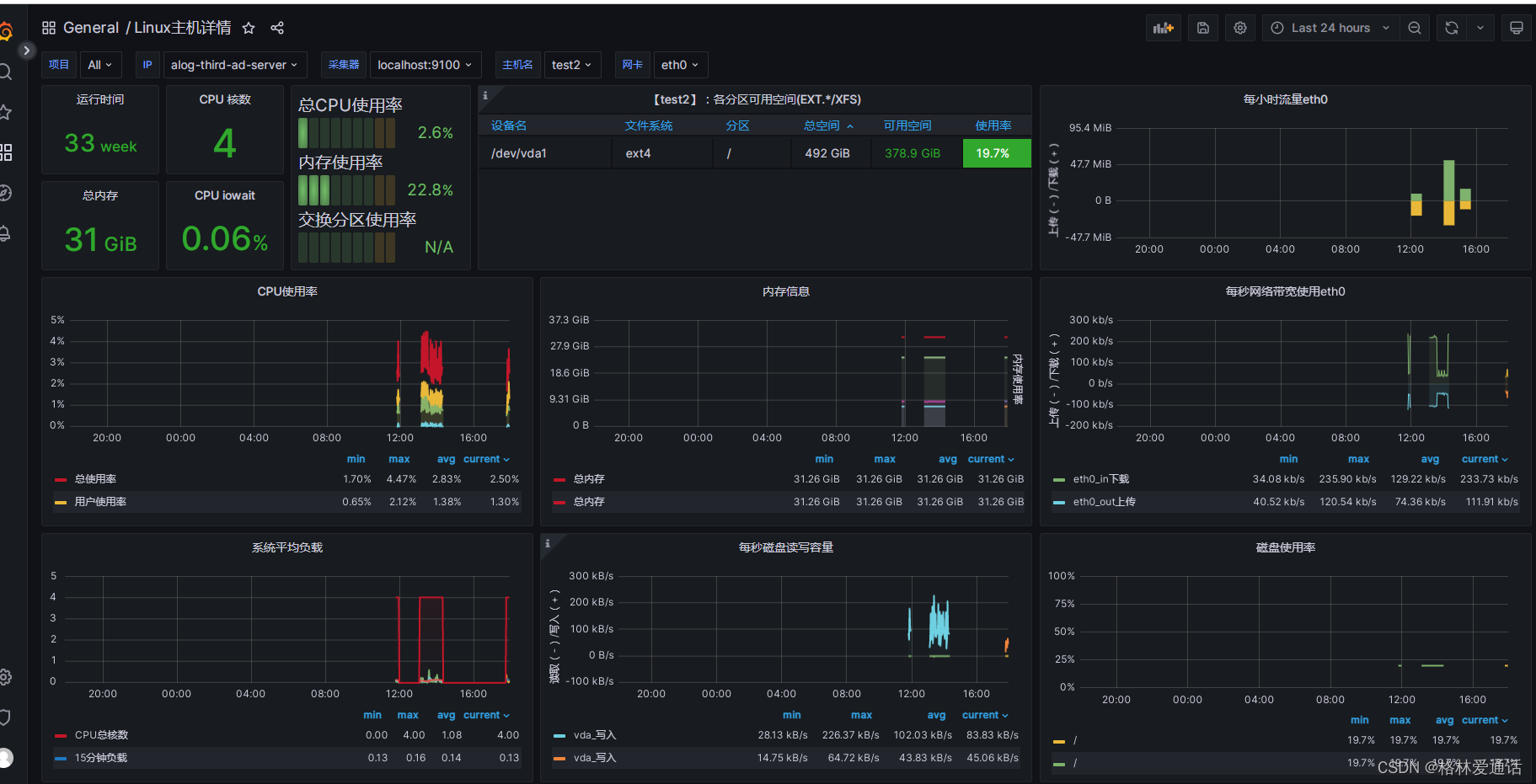
Task: Save the dashboard using the save icon
Action: [x=1202, y=27]
